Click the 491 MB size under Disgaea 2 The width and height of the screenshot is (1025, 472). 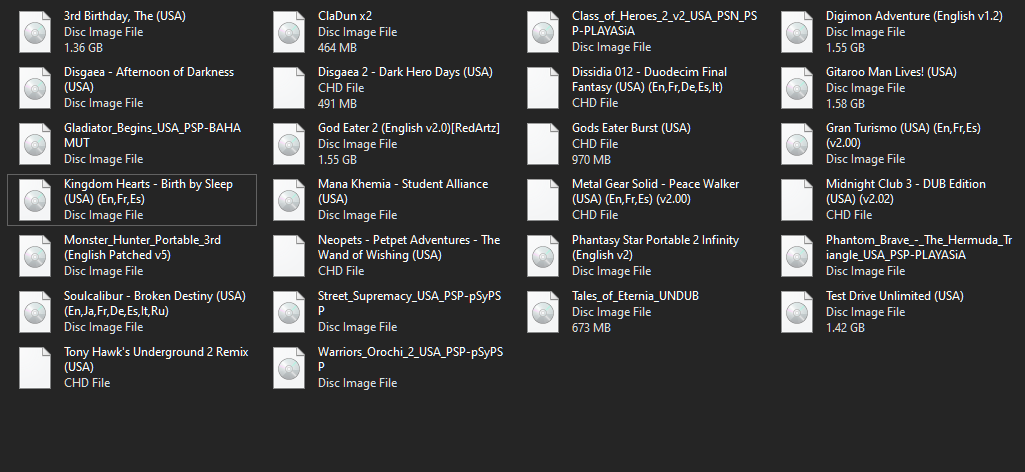click(x=337, y=104)
